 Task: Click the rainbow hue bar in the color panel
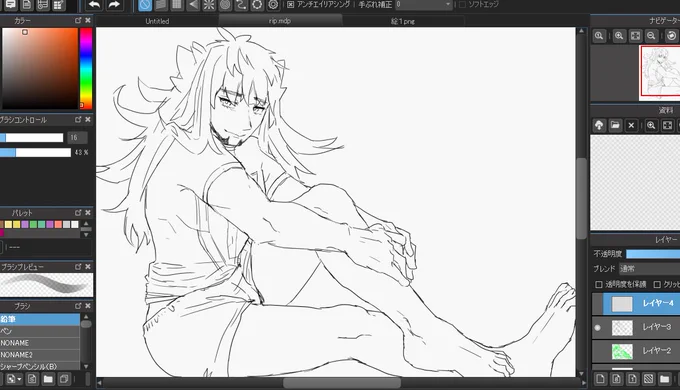[86, 69]
